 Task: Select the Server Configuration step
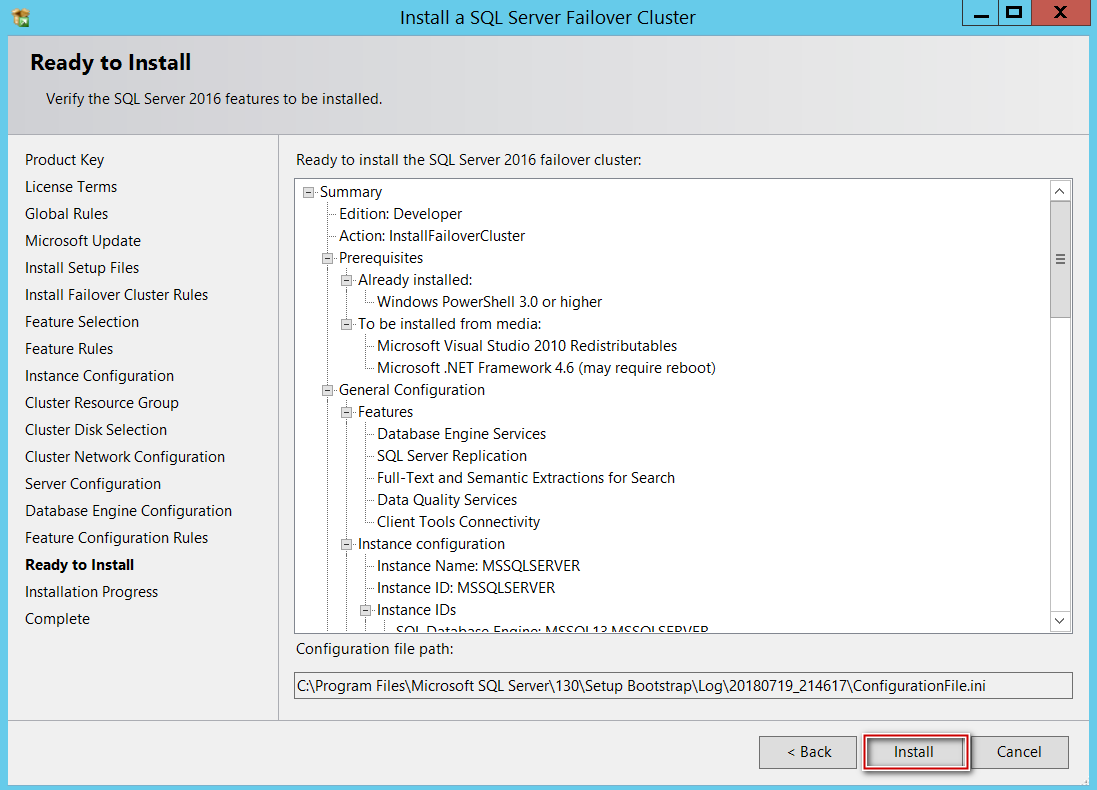[92, 484]
